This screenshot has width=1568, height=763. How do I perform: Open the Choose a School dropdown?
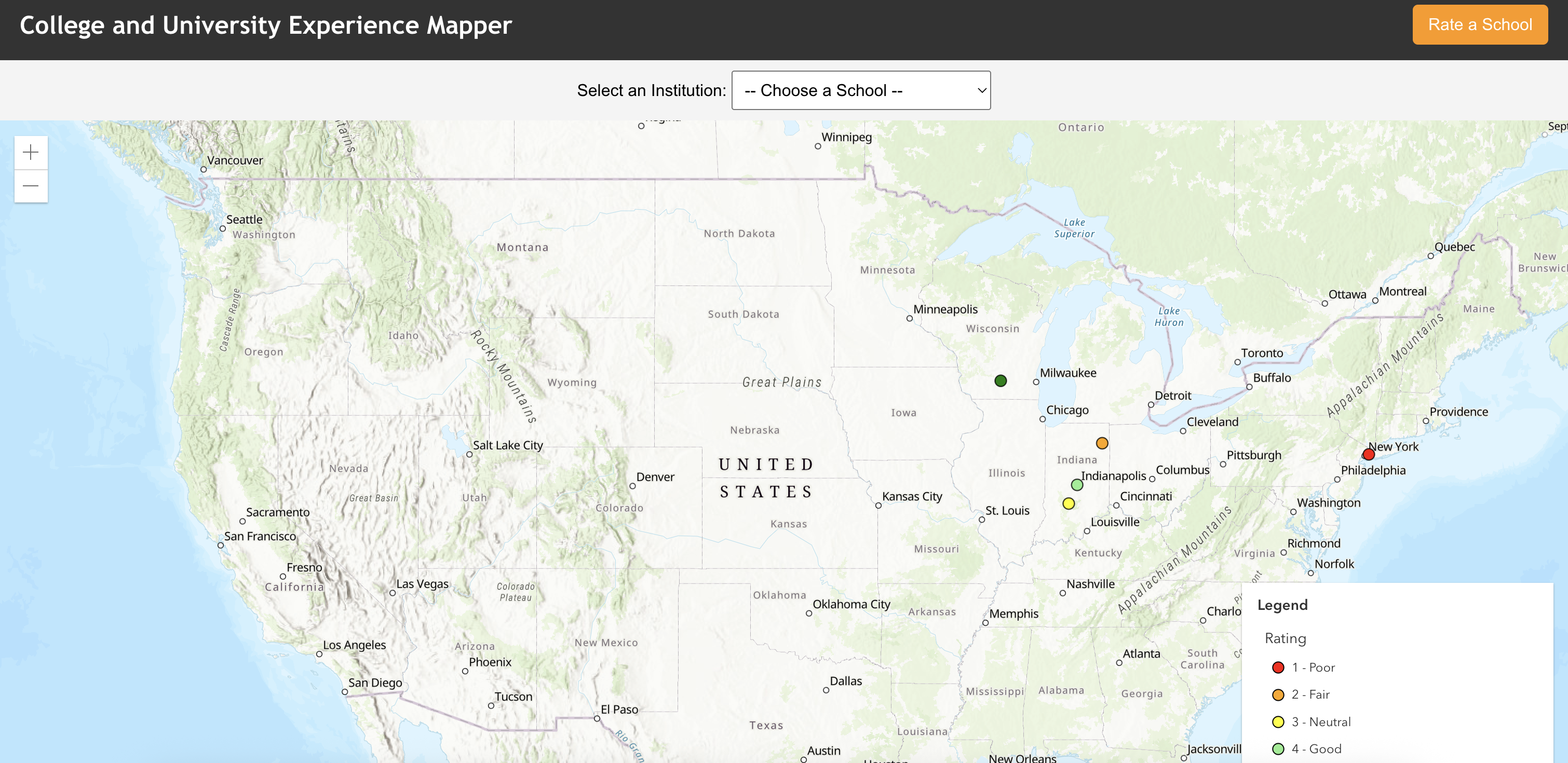tap(860, 91)
